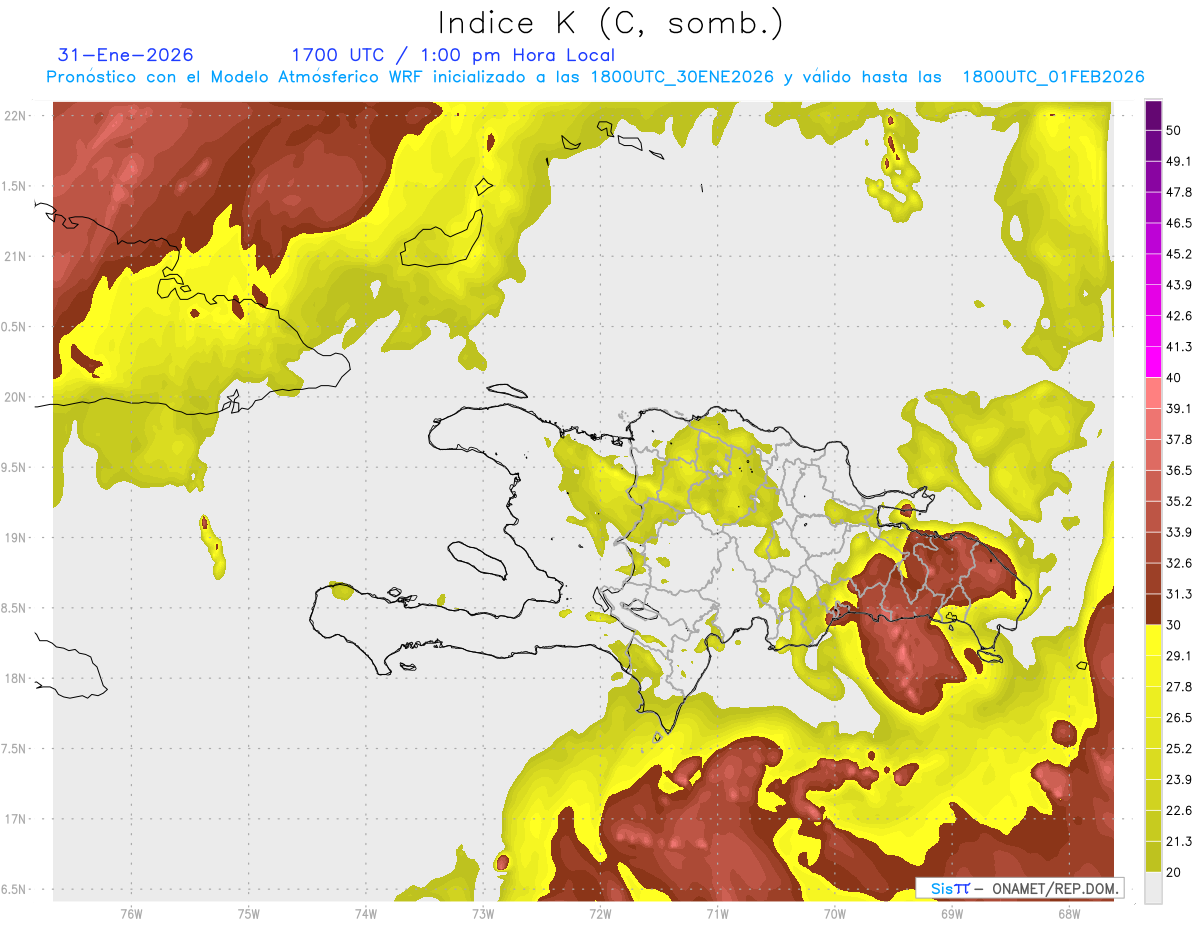
Task: Click the colorbar value 43.9
Action: (1178, 285)
